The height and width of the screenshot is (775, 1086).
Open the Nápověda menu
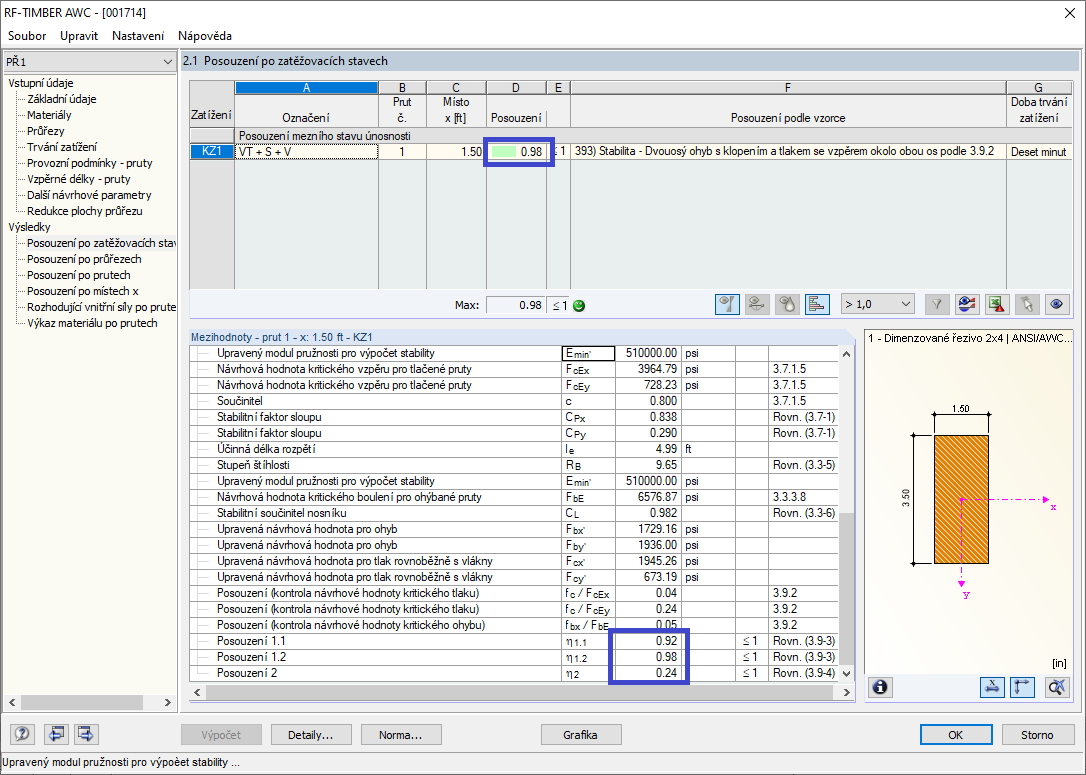point(205,36)
